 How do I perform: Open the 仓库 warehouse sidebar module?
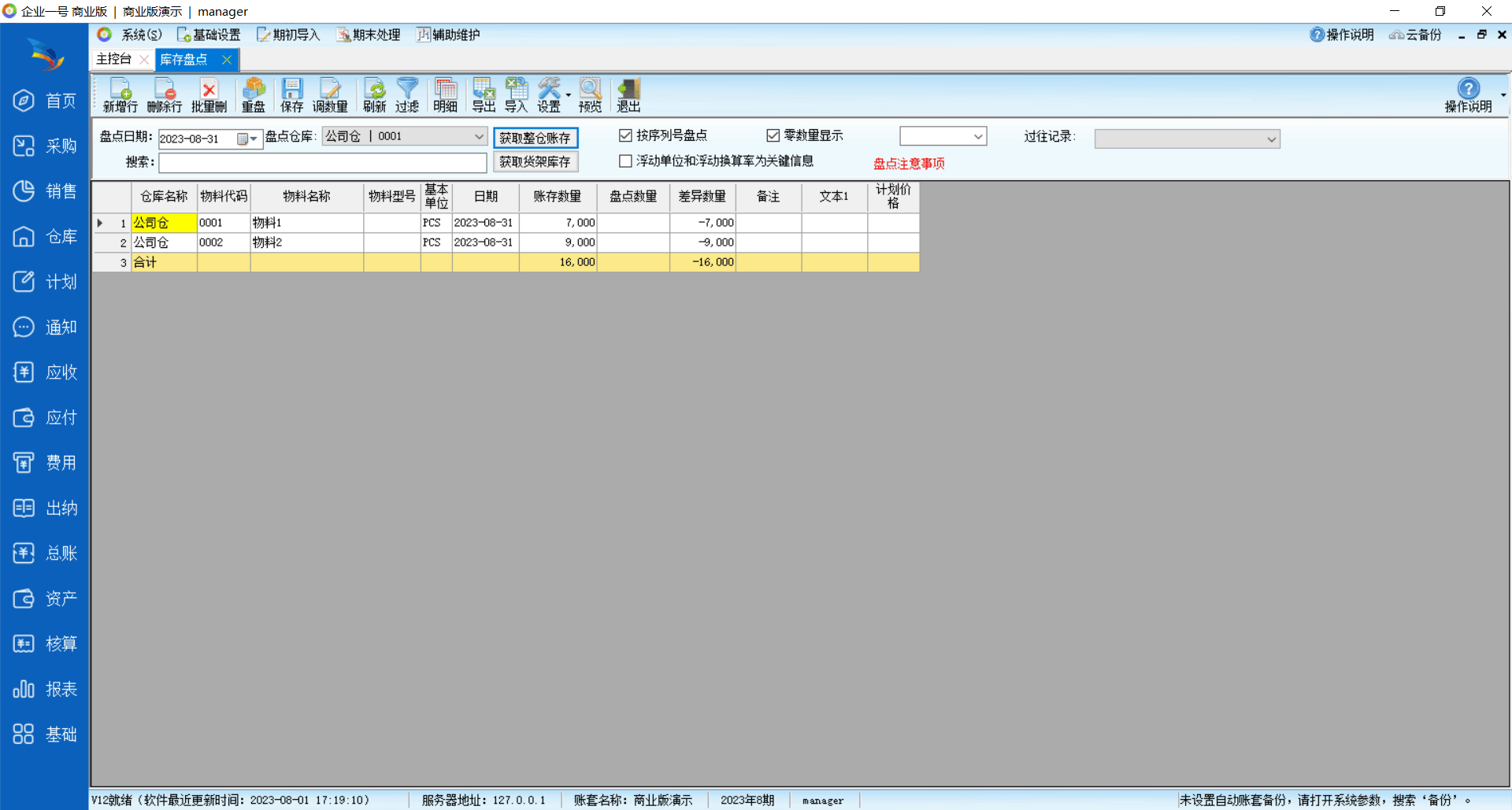pos(45,237)
